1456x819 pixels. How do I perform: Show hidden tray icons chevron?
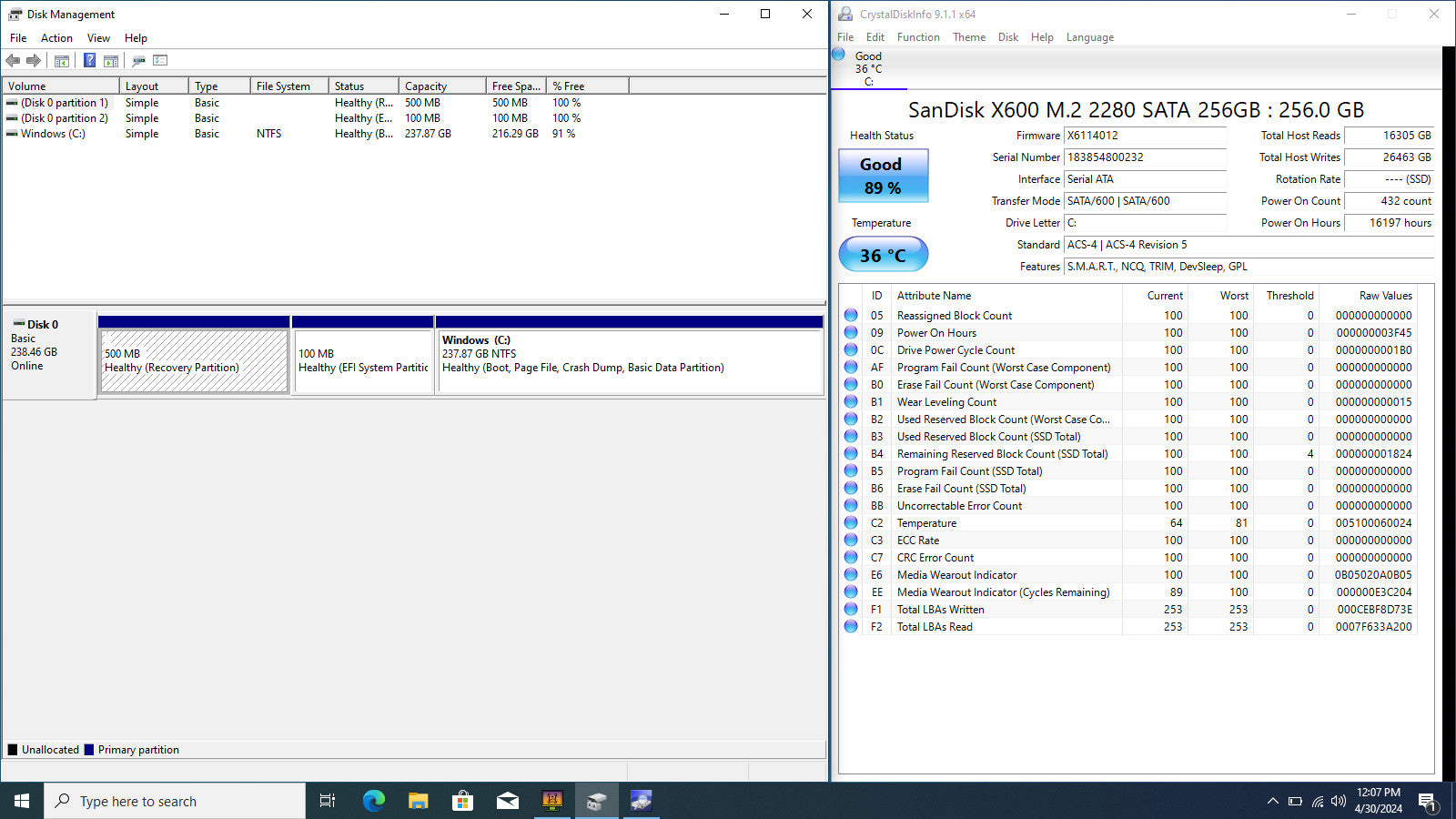(1272, 801)
